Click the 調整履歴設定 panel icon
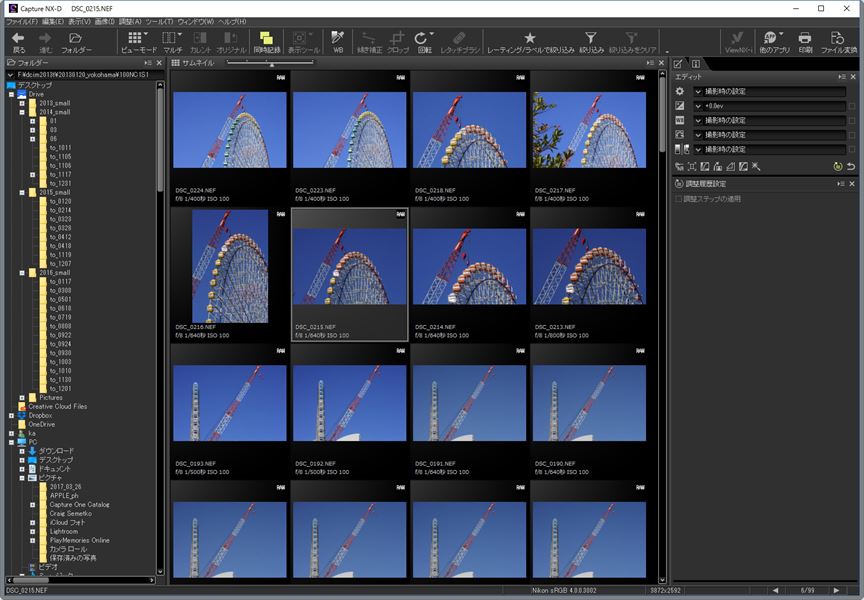This screenshot has width=864, height=600. coord(679,183)
